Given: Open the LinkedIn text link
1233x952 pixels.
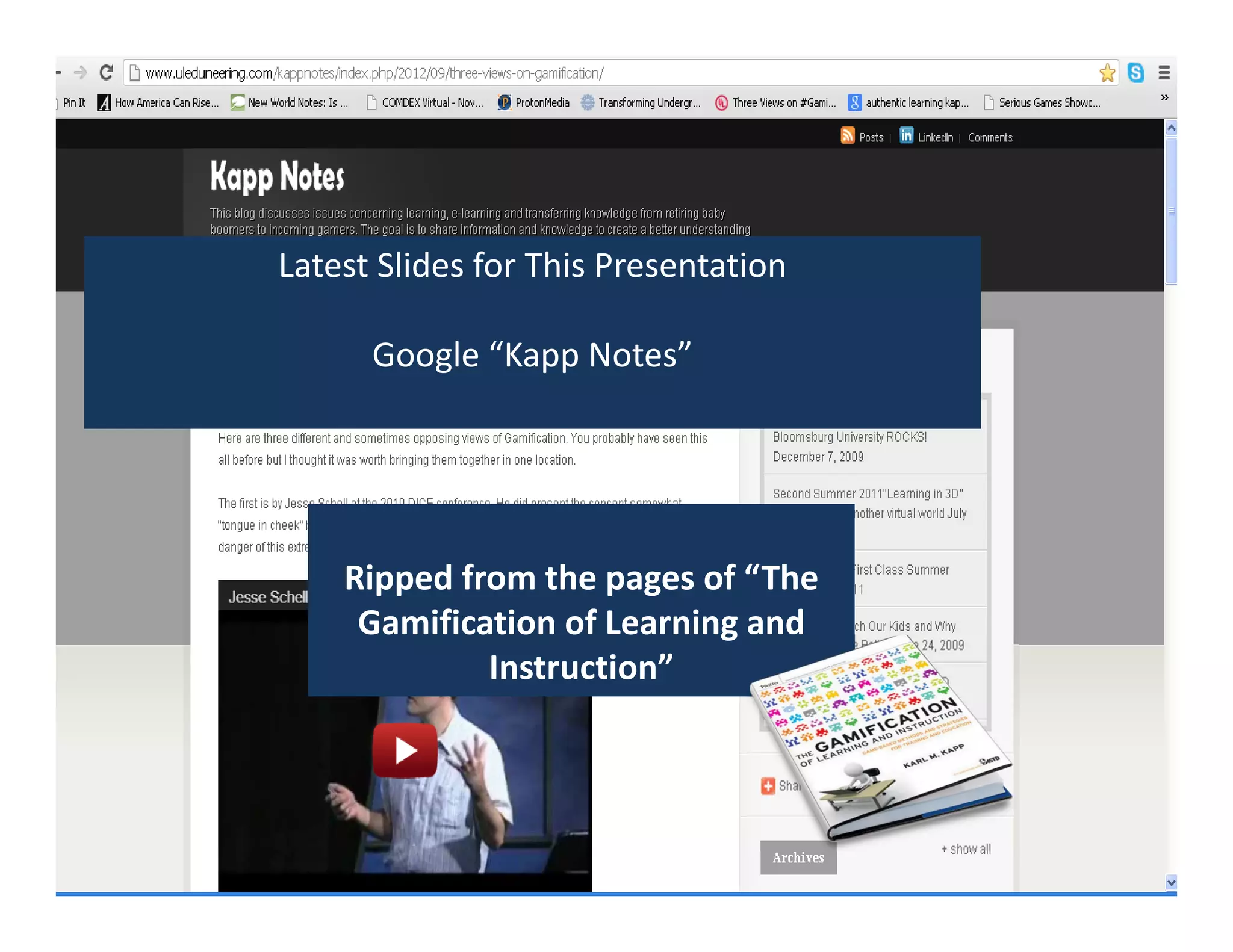Looking at the screenshot, I should (x=935, y=138).
